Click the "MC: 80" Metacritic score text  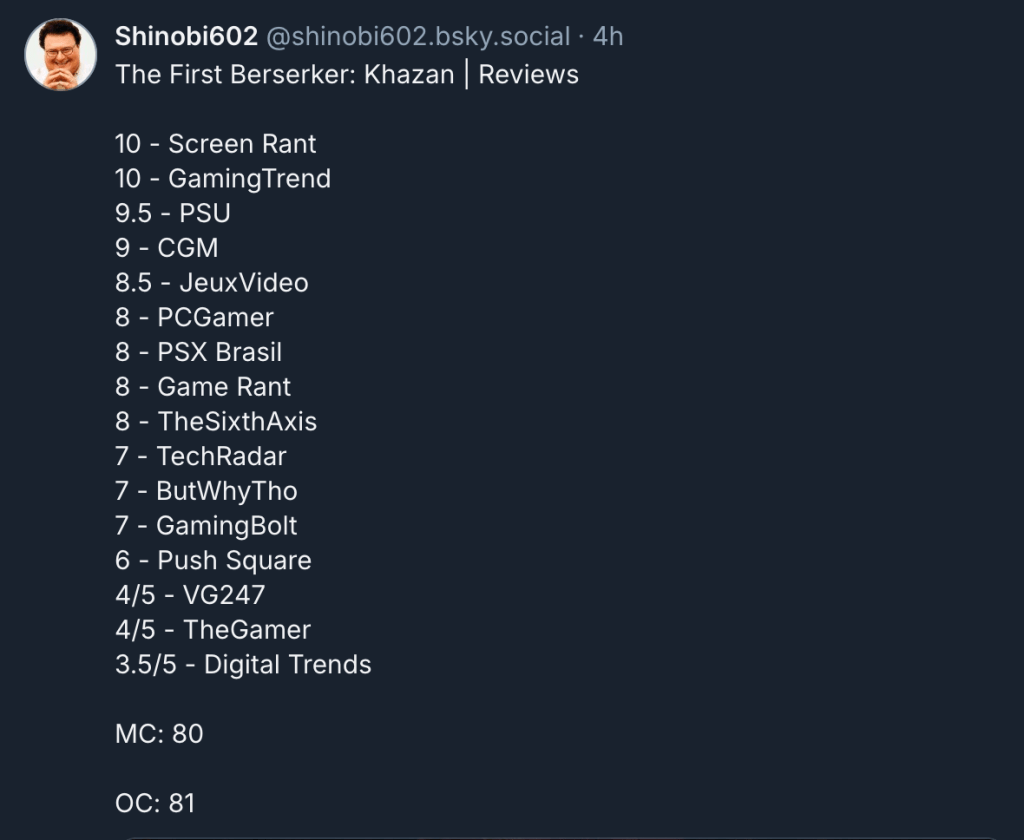[x=159, y=734]
